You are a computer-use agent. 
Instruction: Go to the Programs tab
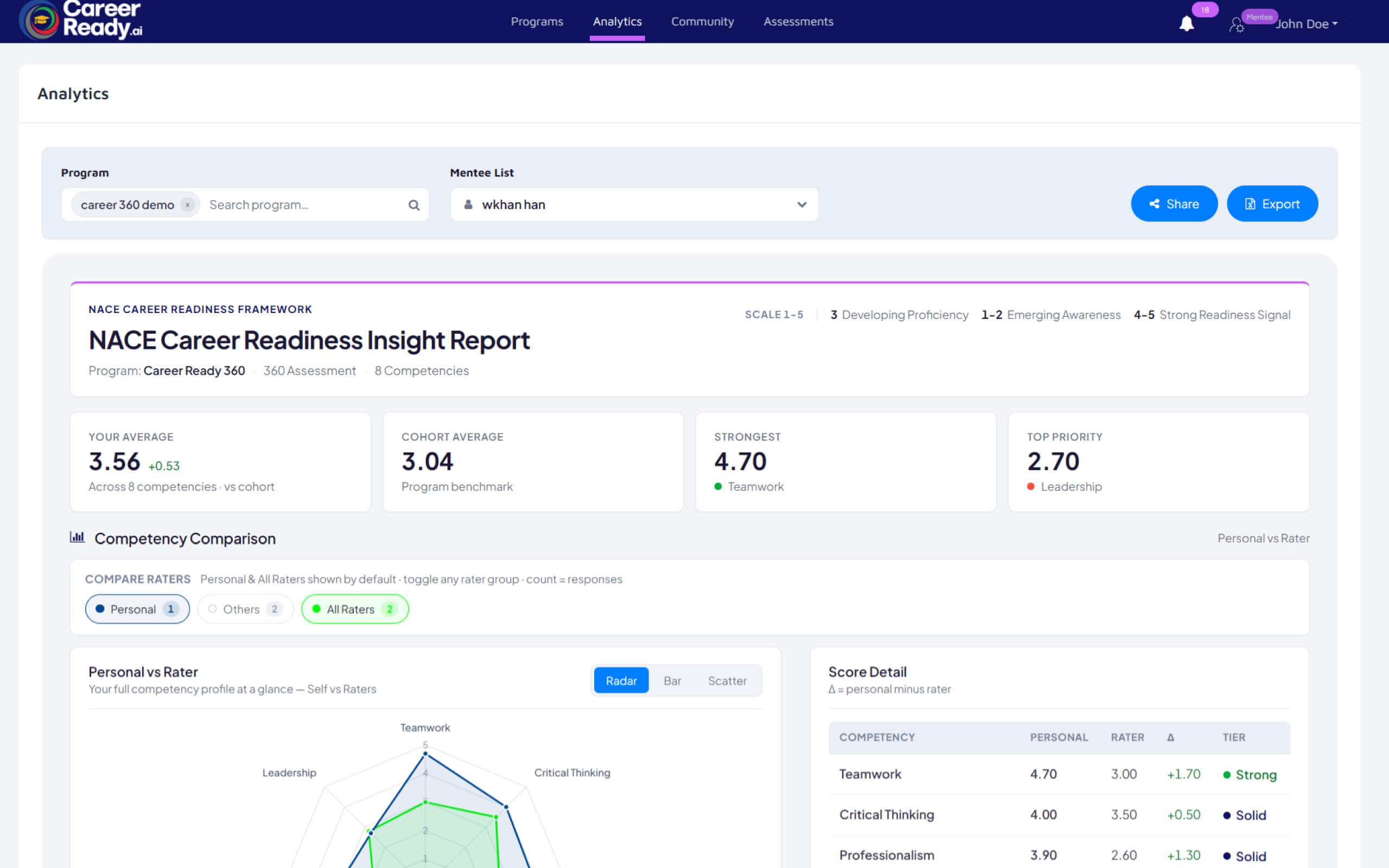coord(537,21)
